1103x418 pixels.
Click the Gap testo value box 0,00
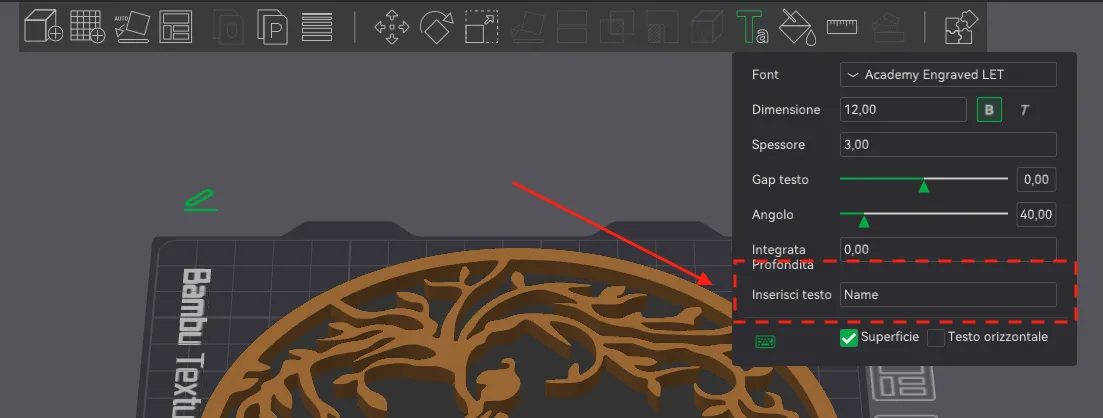pos(1036,179)
